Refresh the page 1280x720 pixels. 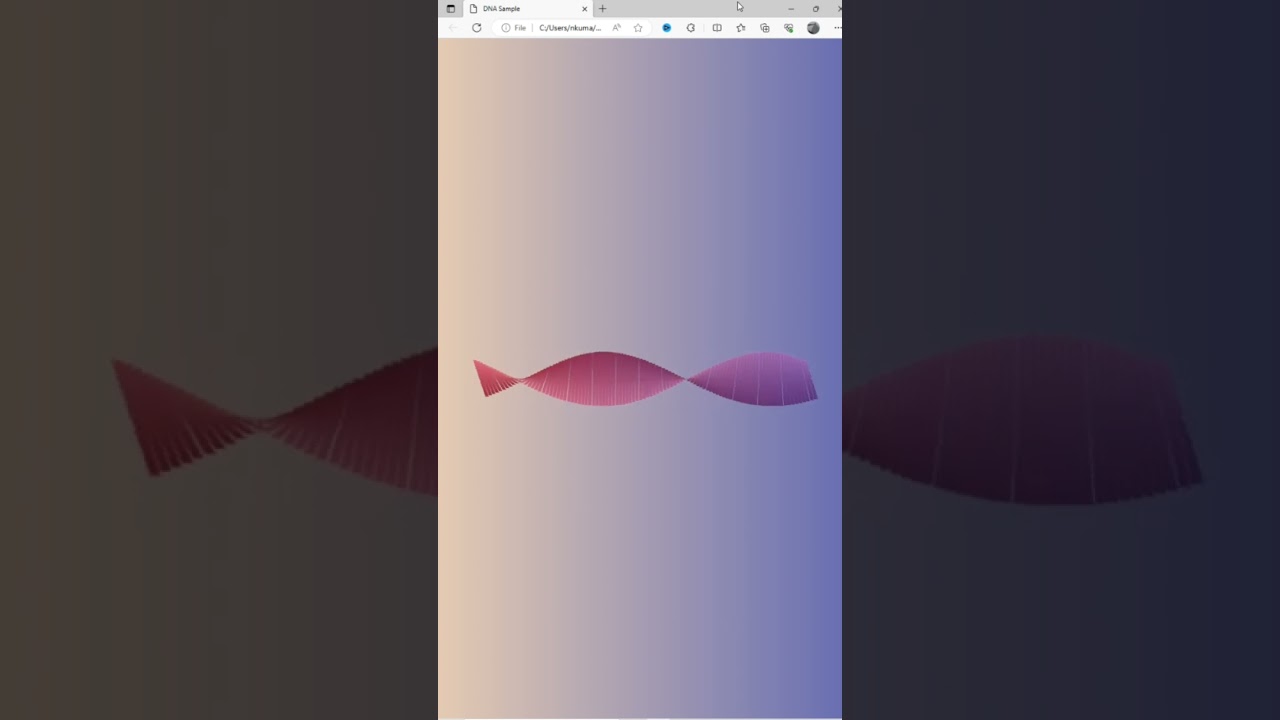476,28
